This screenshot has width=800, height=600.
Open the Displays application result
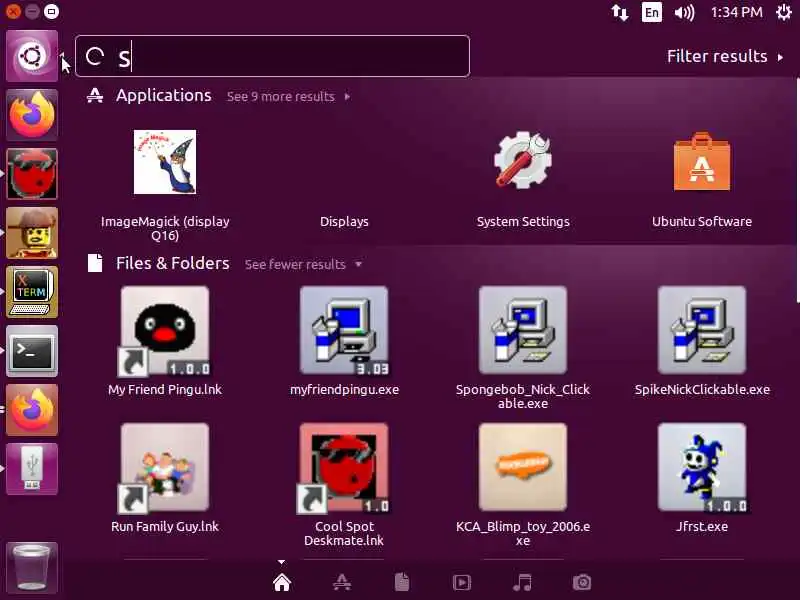coord(344,222)
